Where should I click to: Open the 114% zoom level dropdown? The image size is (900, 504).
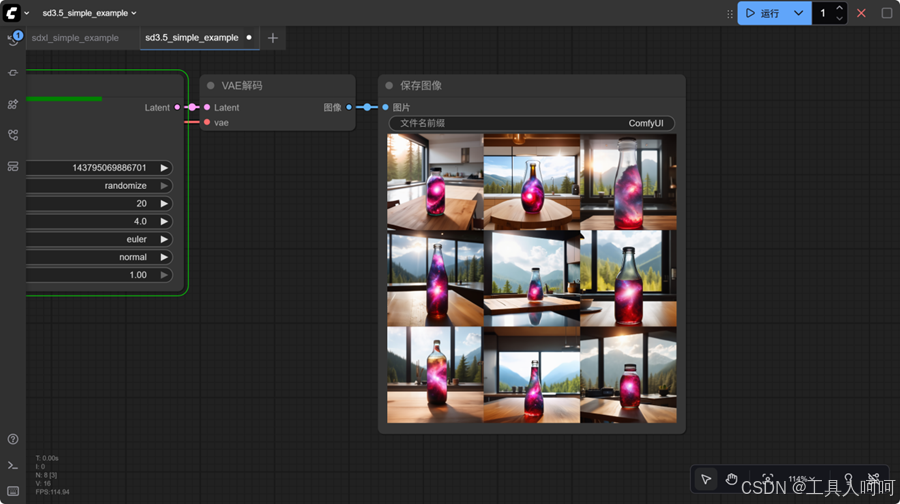pyautogui.click(x=801, y=479)
